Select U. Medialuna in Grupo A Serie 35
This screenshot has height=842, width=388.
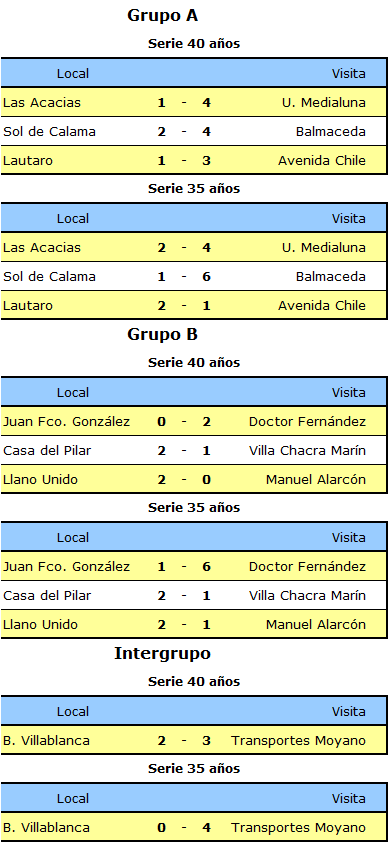click(x=324, y=247)
